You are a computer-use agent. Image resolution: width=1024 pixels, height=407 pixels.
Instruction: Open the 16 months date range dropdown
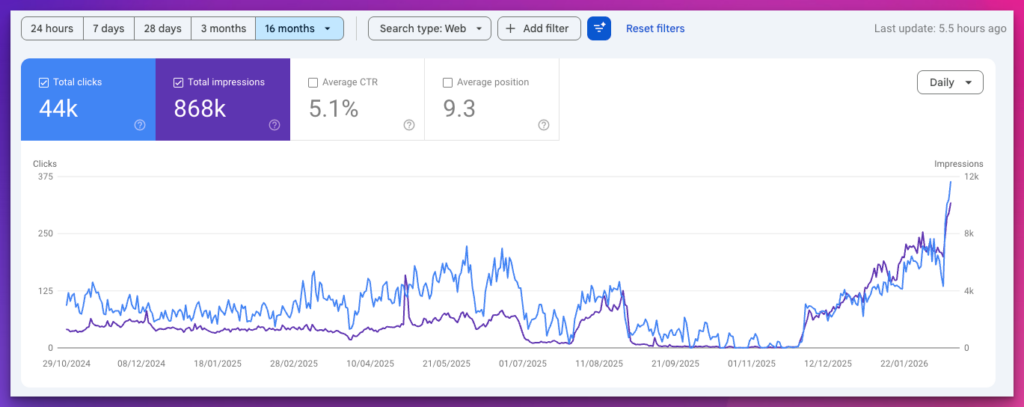click(299, 29)
